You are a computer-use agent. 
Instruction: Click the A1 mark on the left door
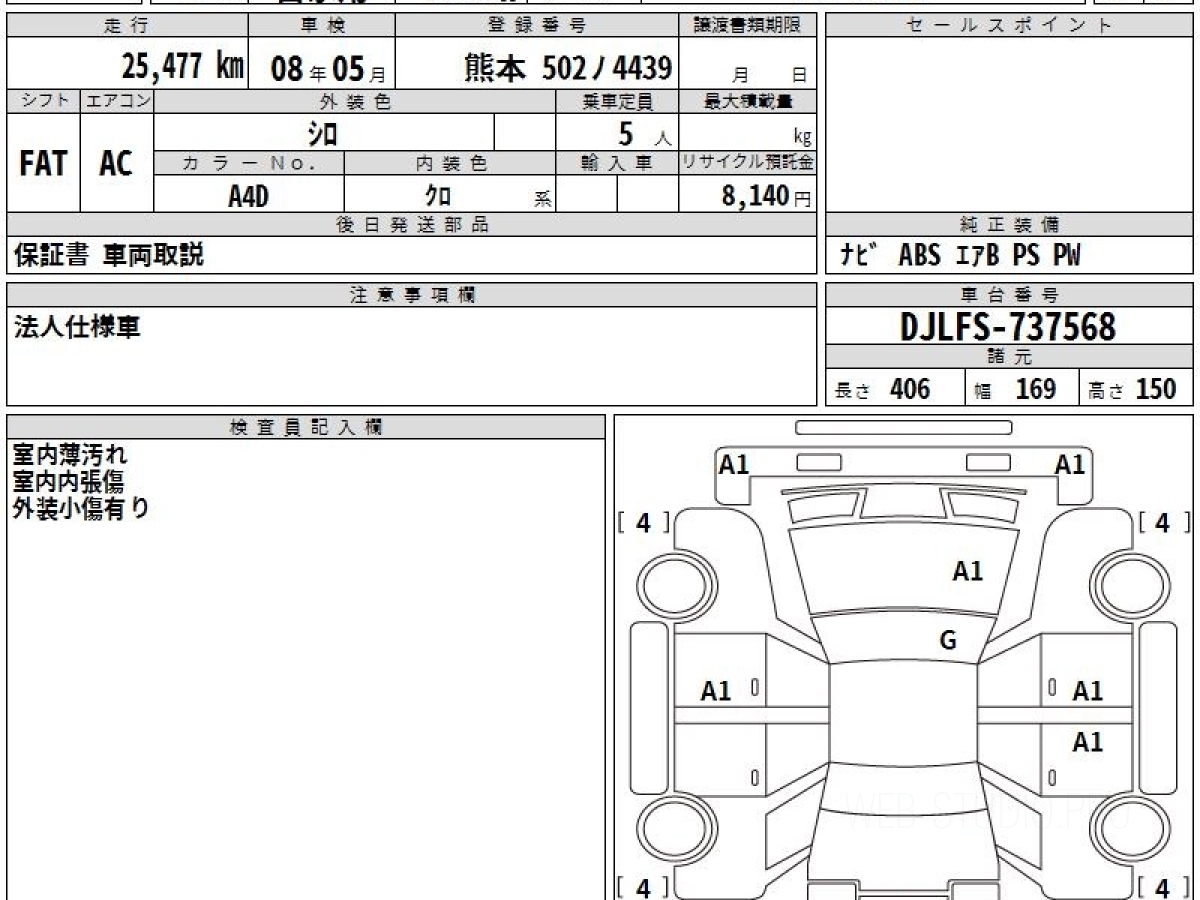pyautogui.click(x=716, y=691)
